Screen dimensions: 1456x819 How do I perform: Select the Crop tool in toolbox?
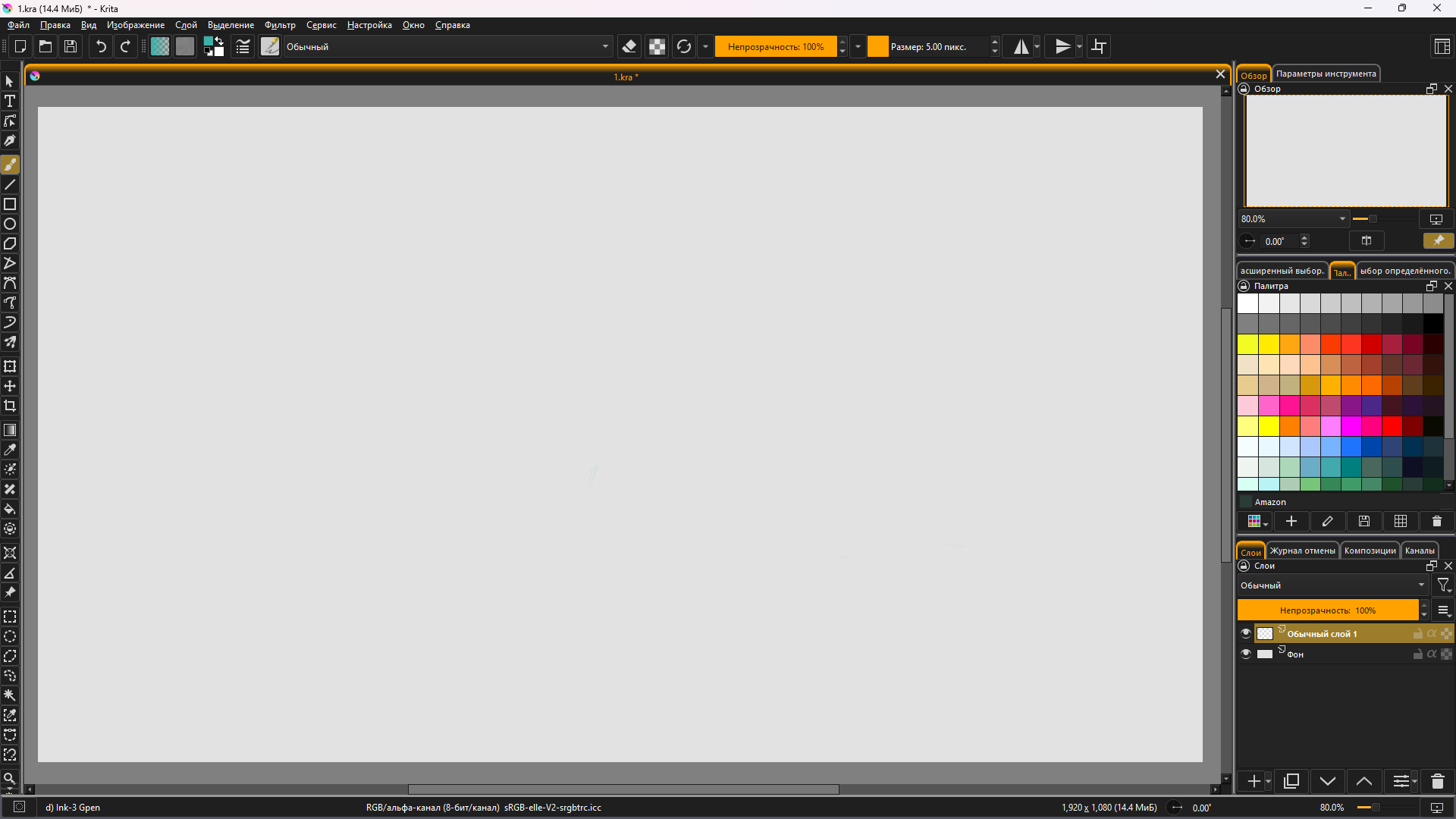click(10, 406)
